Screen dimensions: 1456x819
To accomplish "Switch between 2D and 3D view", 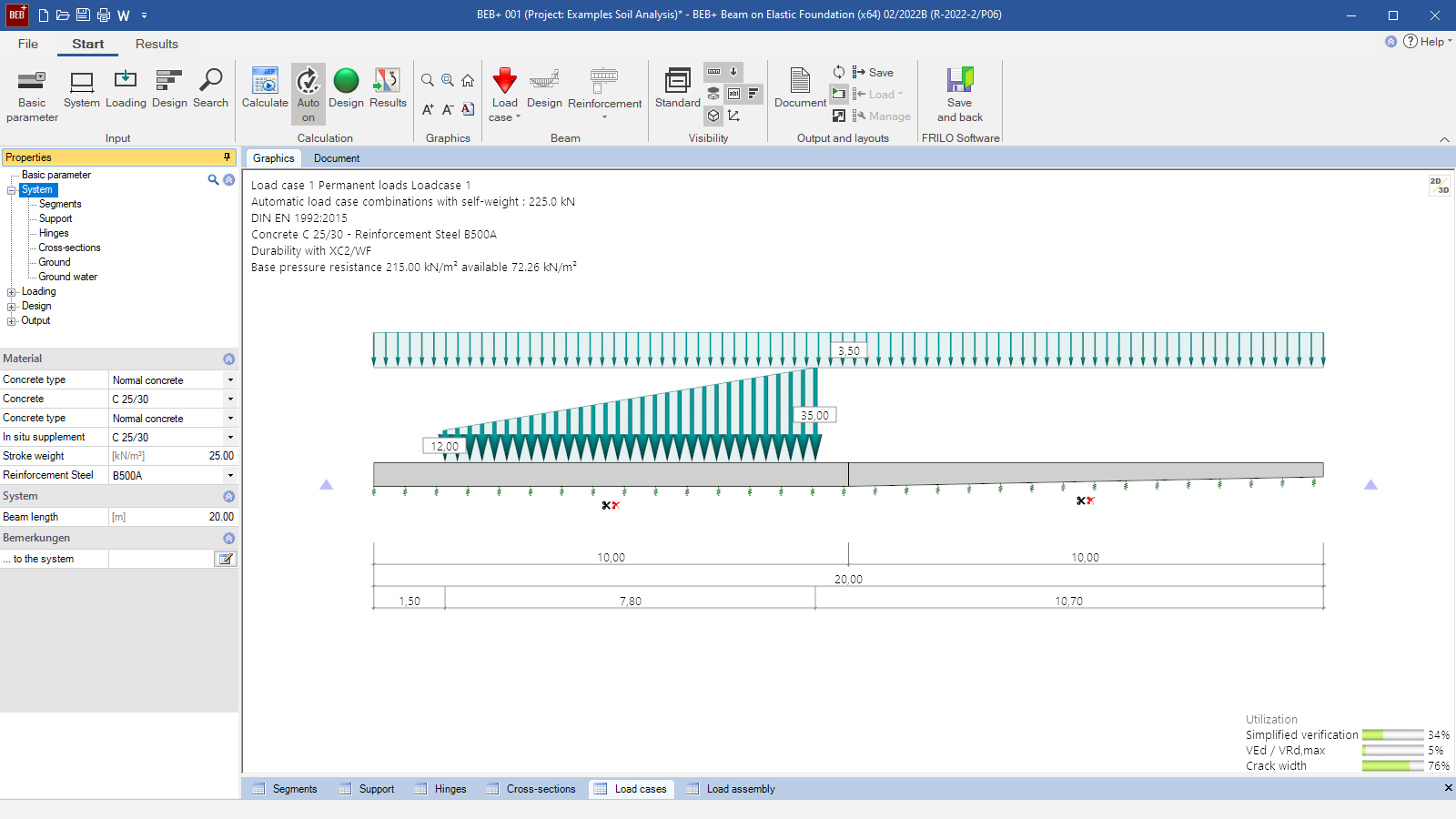I will tap(1439, 186).
